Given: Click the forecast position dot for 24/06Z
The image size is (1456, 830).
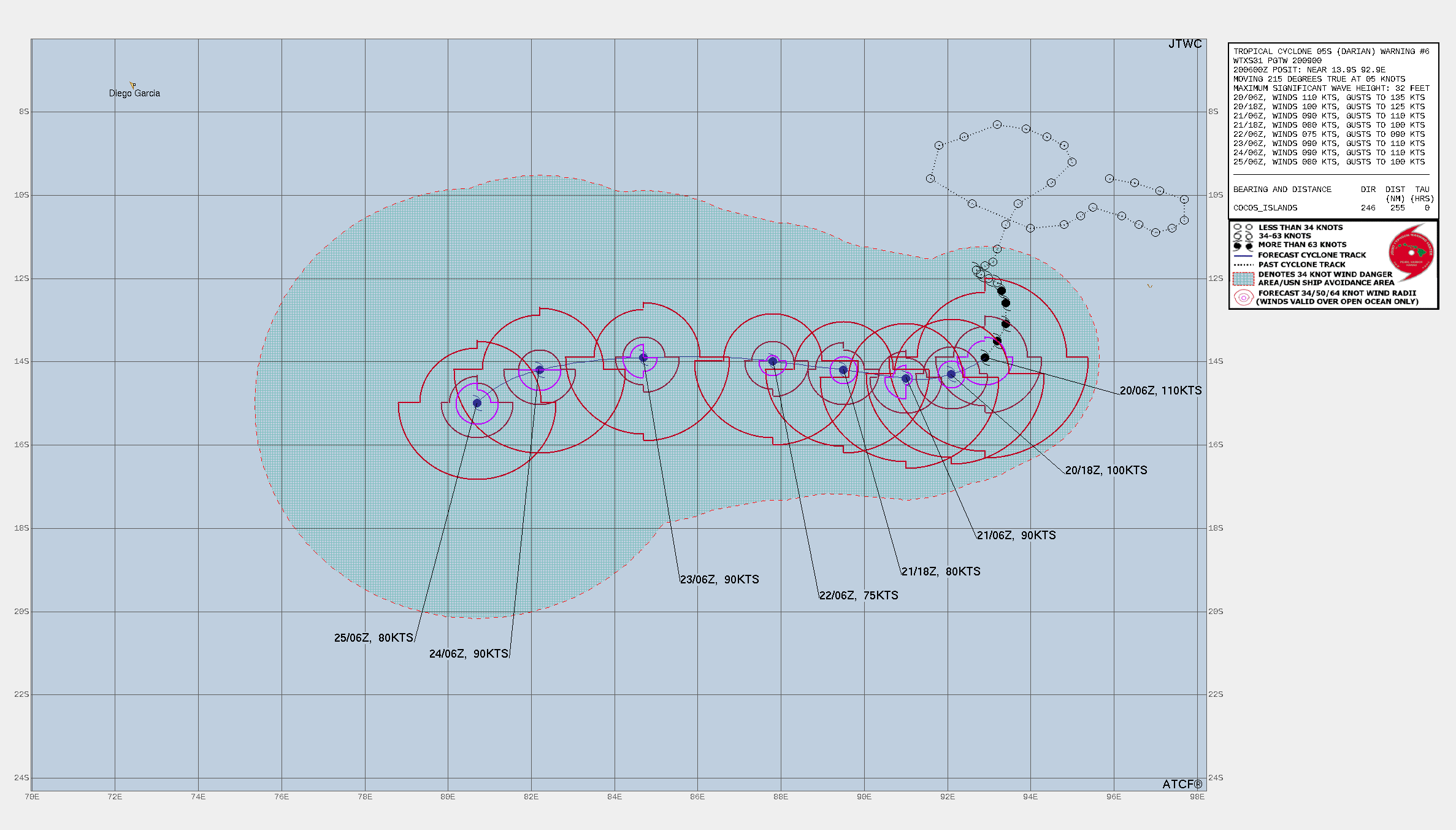Looking at the screenshot, I should click(x=540, y=370).
